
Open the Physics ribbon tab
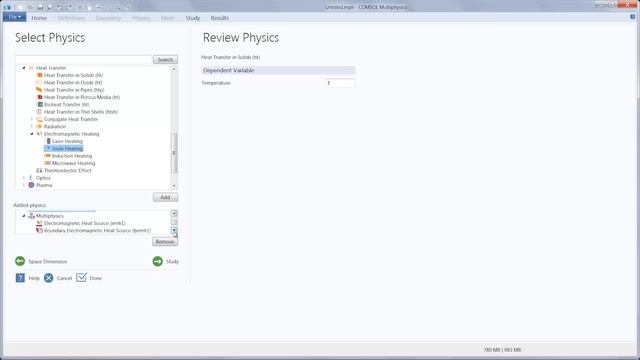(141, 18)
